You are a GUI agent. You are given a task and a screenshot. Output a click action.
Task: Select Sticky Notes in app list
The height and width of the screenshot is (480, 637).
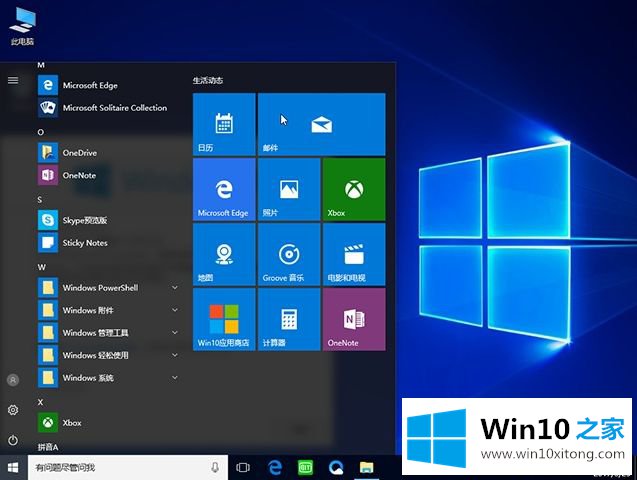(85, 243)
